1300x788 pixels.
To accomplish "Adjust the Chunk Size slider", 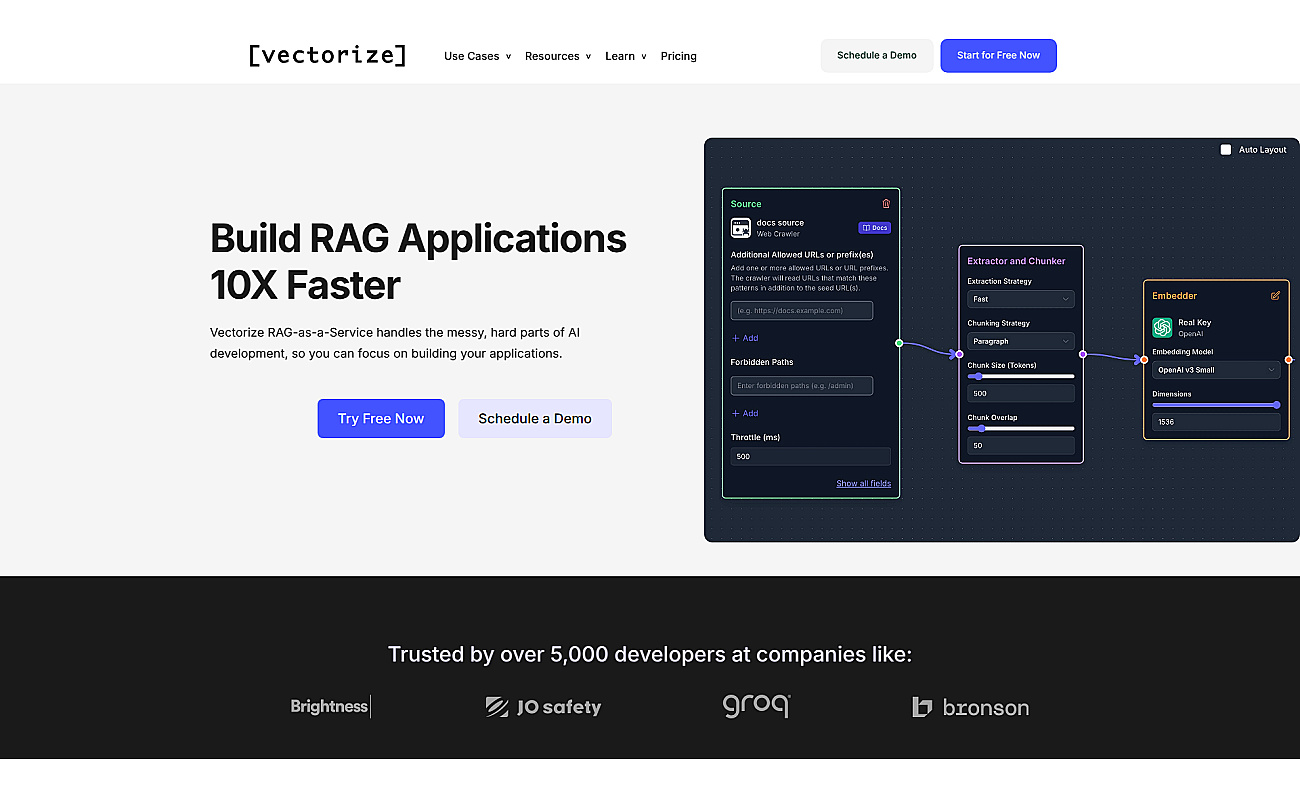I will coord(1021,376).
